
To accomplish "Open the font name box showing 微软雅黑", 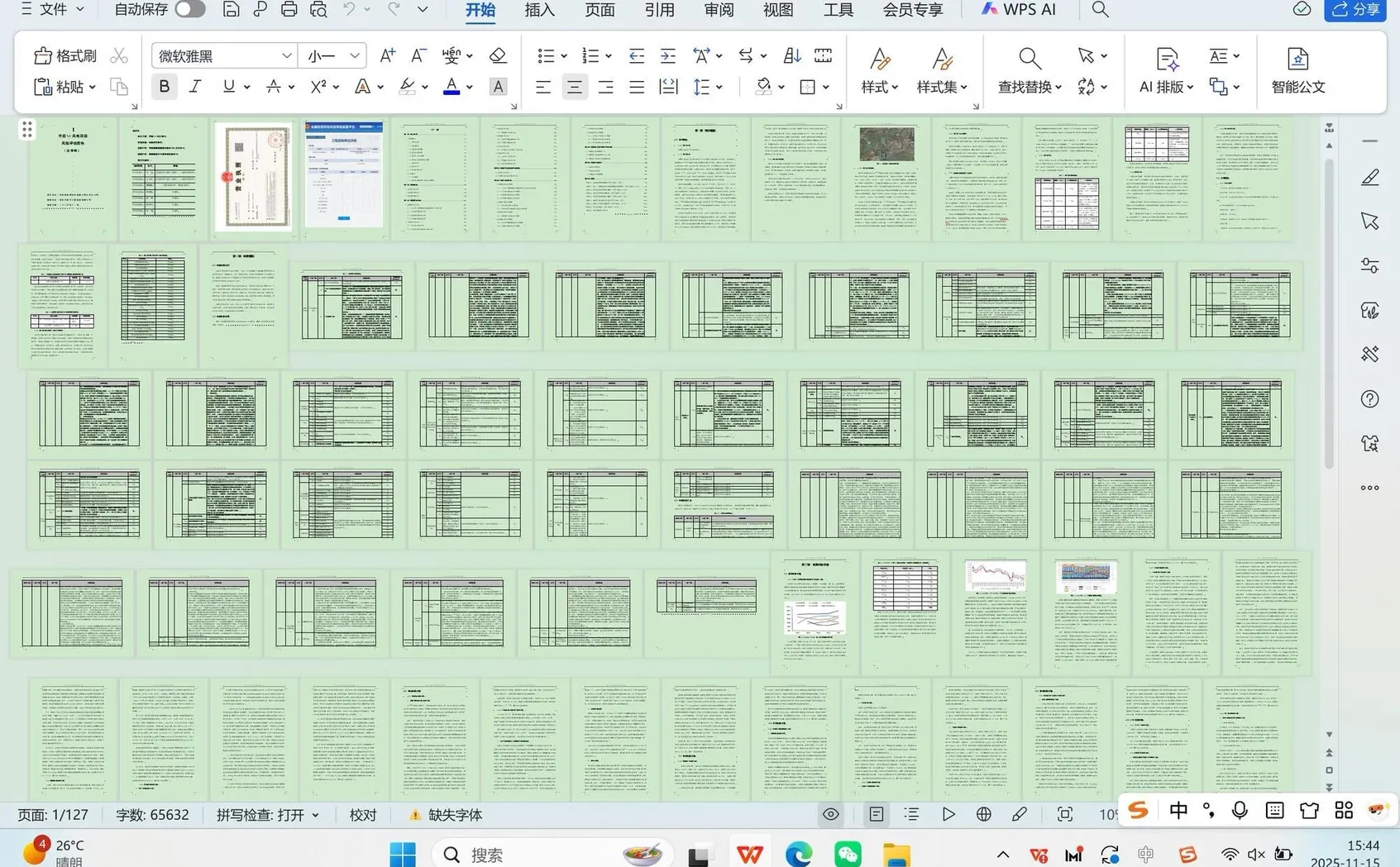I will tap(224, 55).
